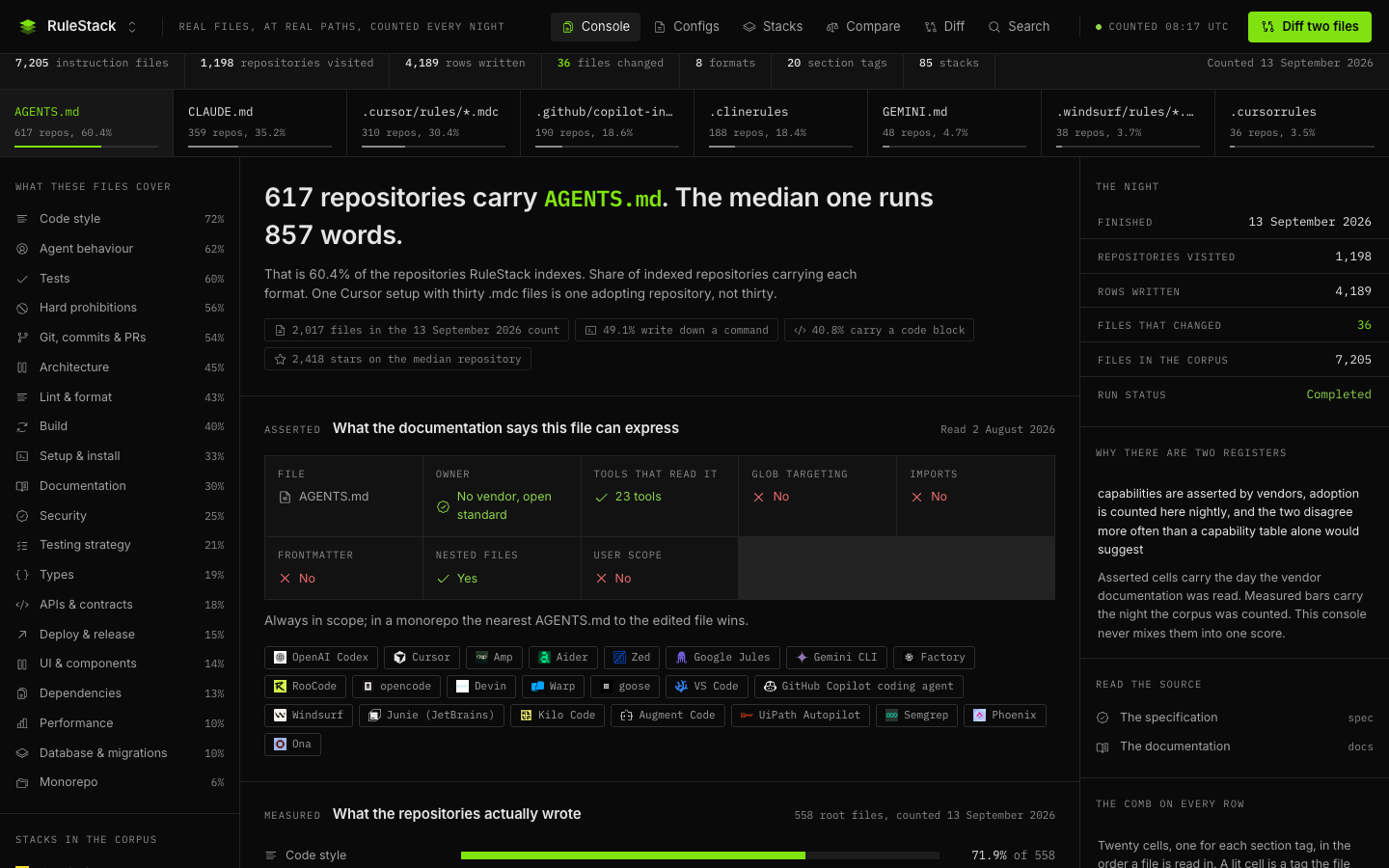Click the Security shield icon
This screenshot has height=868, width=1389.
[22, 516]
